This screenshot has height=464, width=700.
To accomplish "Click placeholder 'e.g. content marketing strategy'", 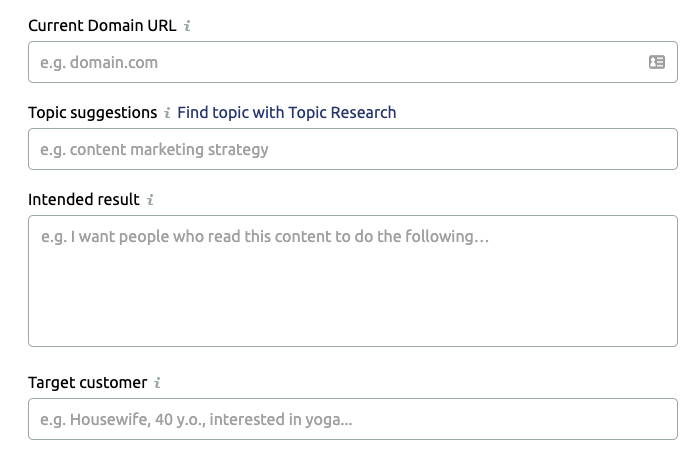I will pos(154,150).
